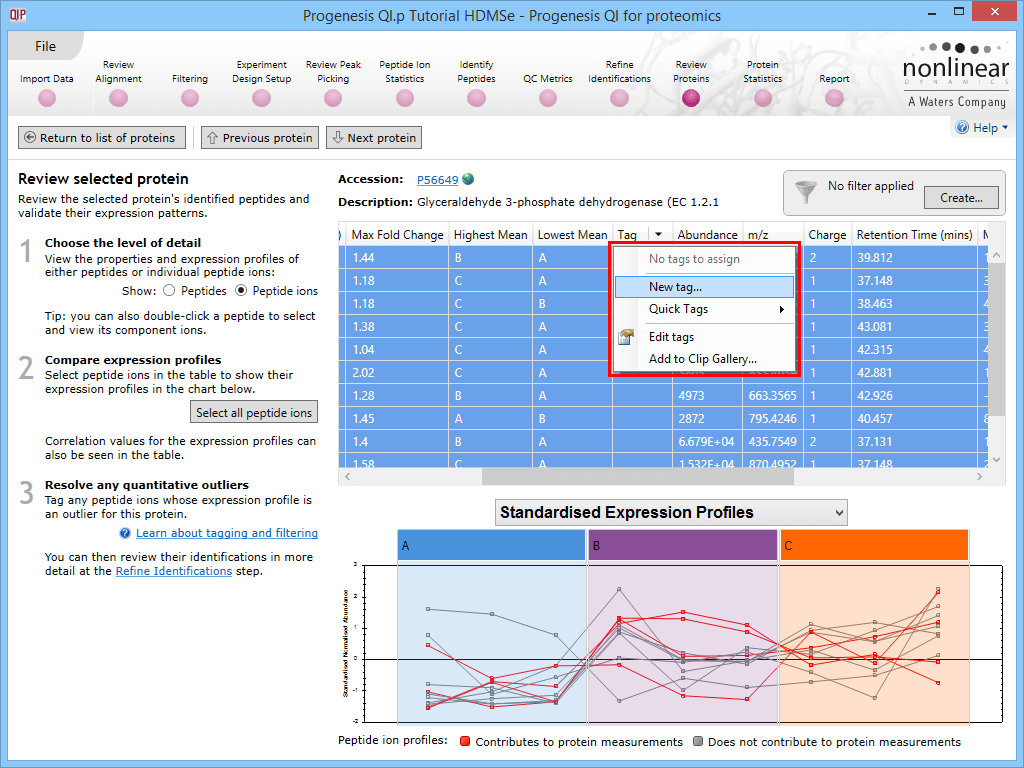
Task: Go to QC Metrics step circle
Action: click(x=548, y=99)
